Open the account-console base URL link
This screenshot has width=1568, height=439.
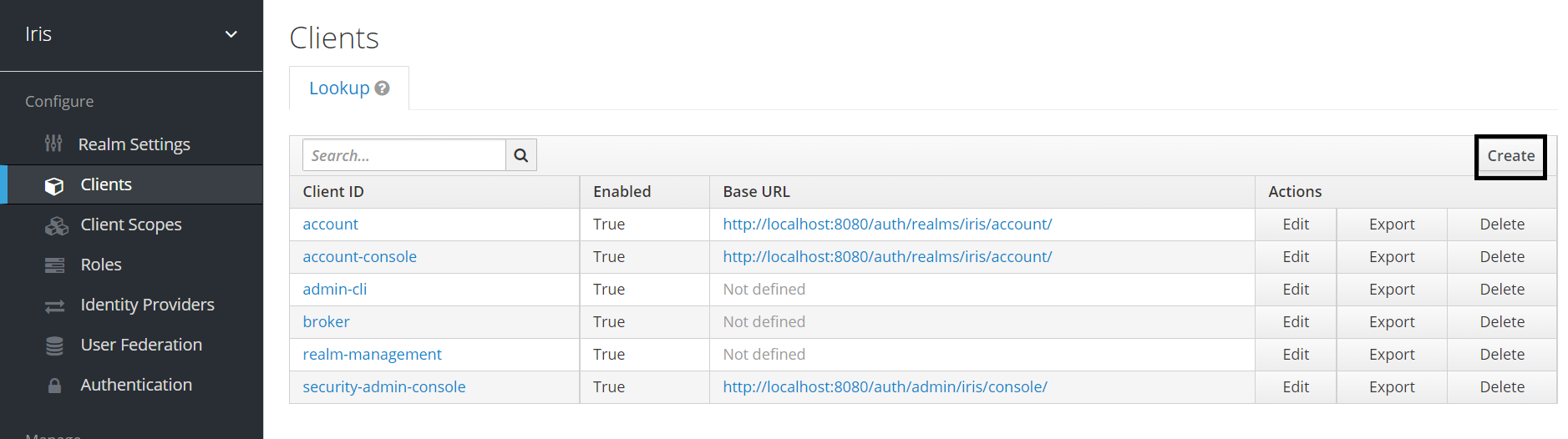coord(886,257)
